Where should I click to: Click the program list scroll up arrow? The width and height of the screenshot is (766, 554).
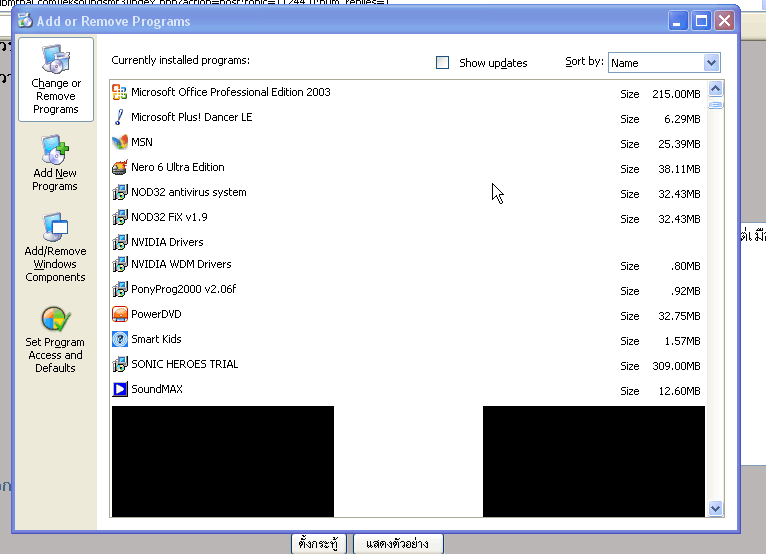pos(715,89)
